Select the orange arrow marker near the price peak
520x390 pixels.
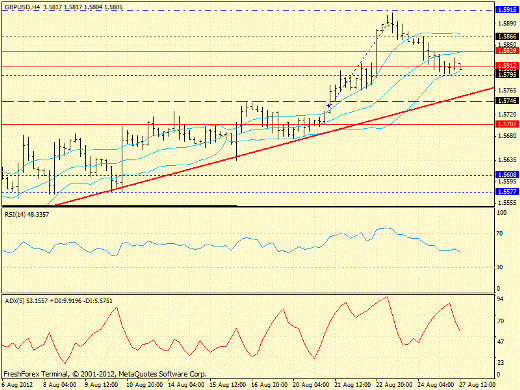[388, 25]
